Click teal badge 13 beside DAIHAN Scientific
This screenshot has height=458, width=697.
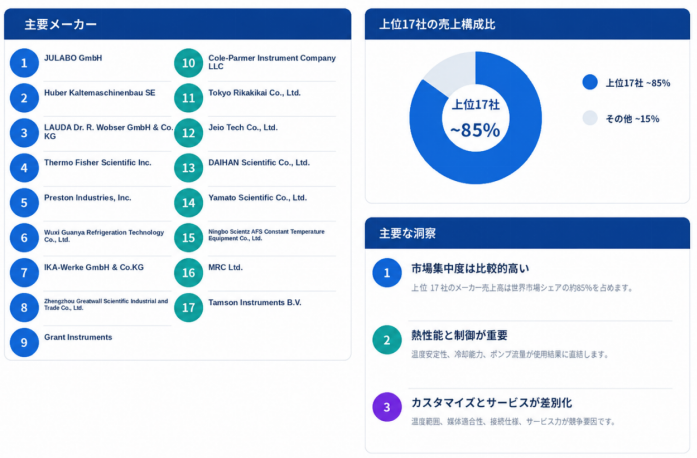(188, 168)
